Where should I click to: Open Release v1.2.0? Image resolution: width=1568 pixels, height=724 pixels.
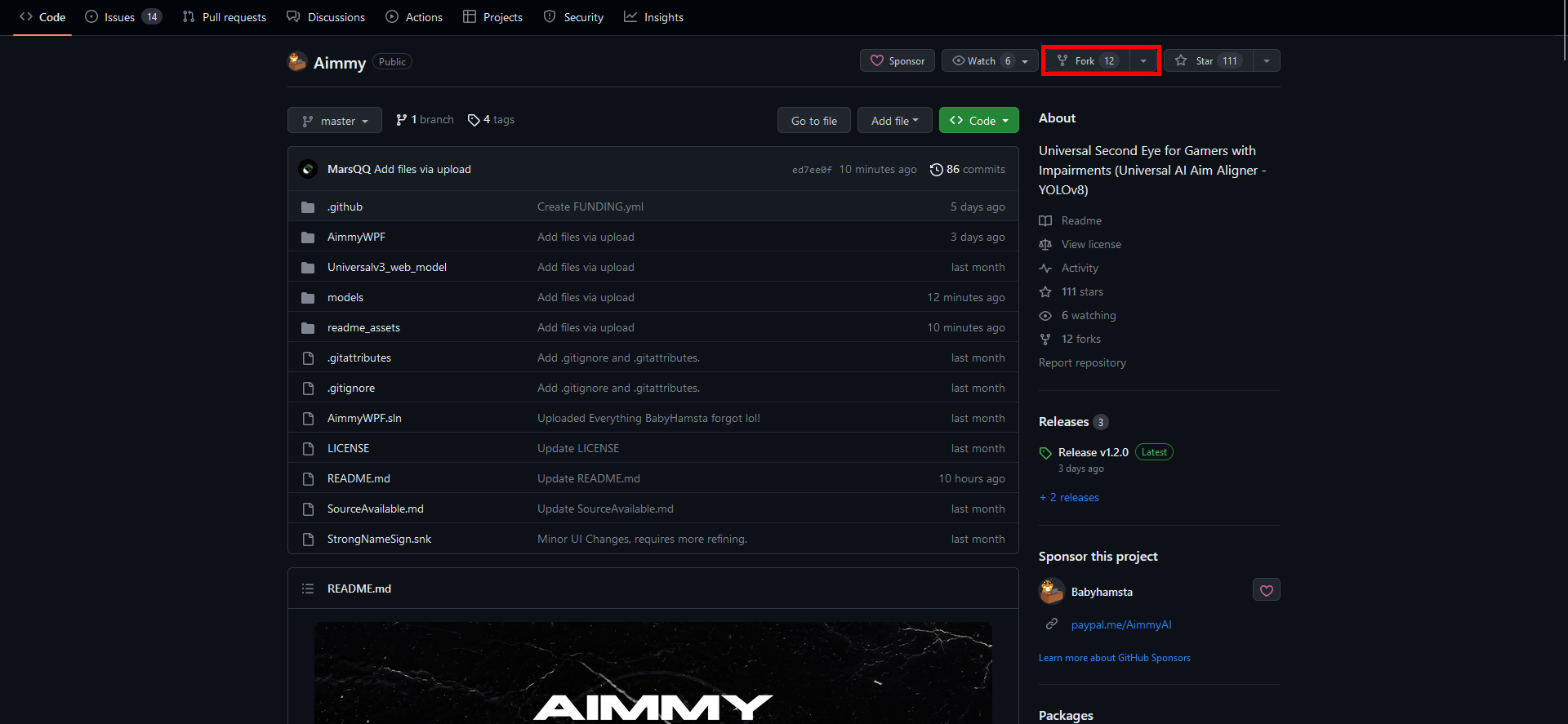(x=1094, y=452)
